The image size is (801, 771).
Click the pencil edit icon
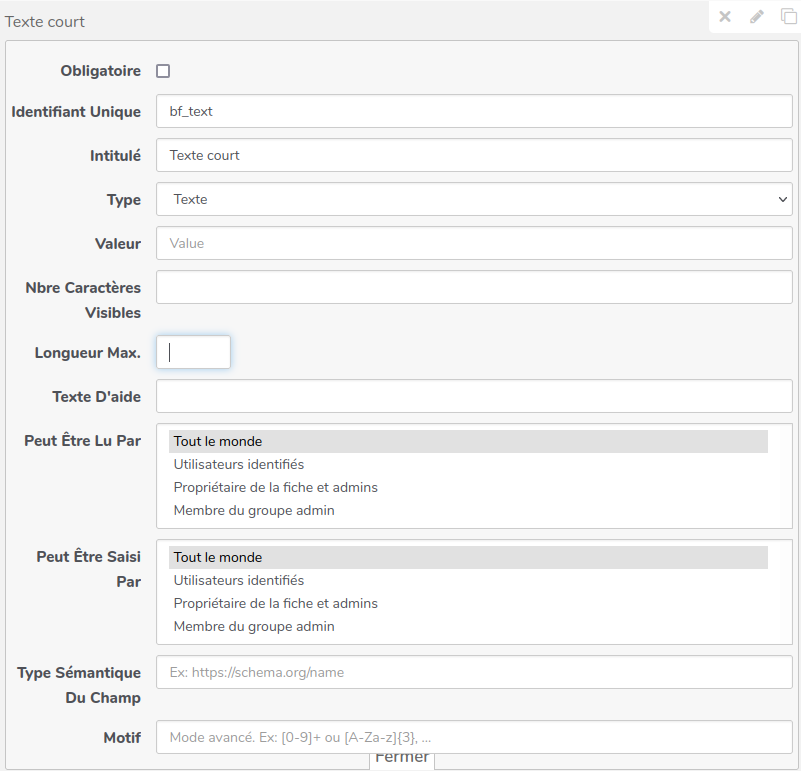pyautogui.click(x=757, y=17)
